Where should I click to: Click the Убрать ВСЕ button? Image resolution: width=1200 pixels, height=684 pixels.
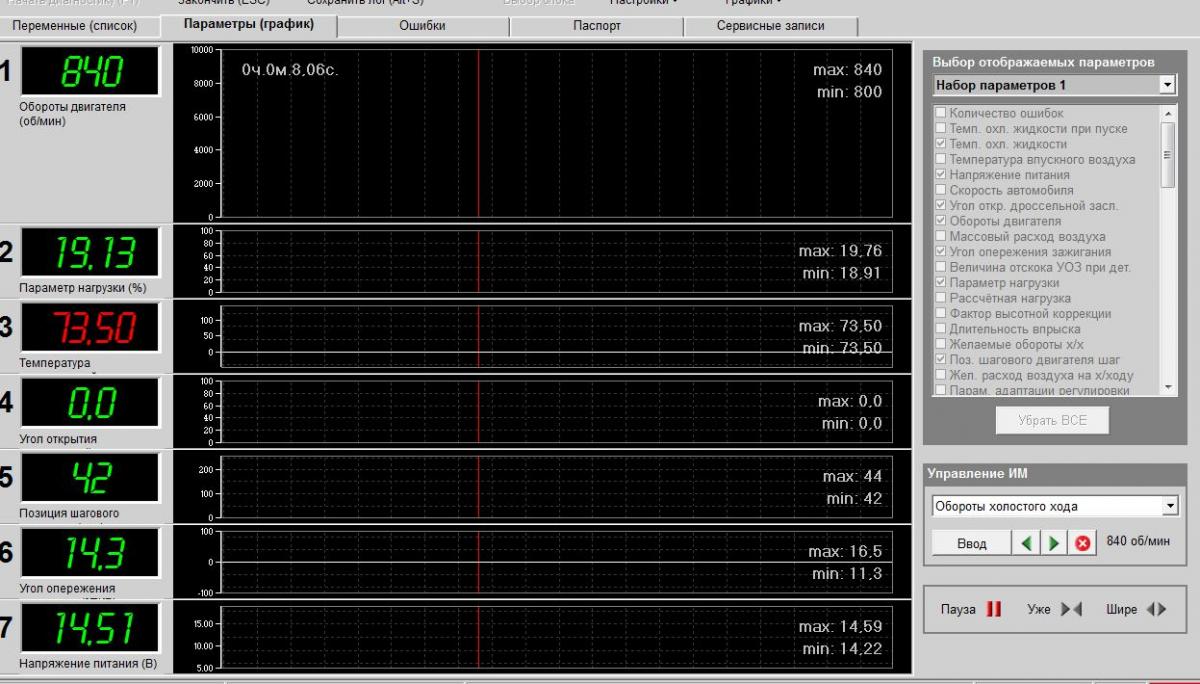click(x=1051, y=421)
